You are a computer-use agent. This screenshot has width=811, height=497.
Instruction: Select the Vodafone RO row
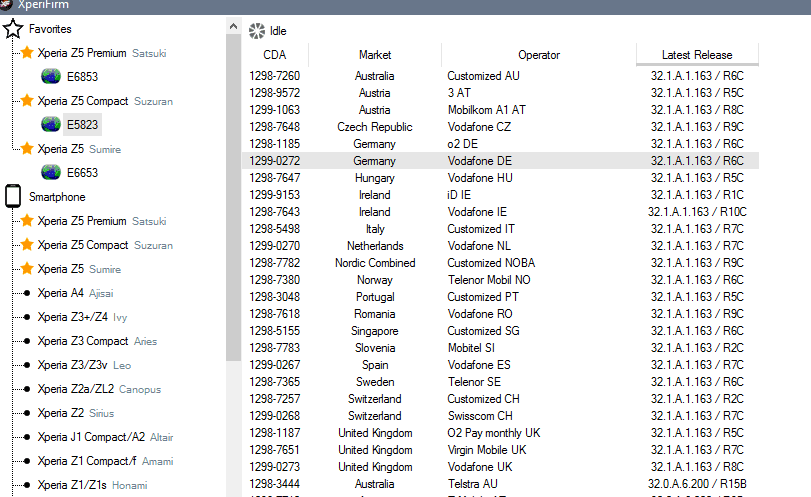click(x=500, y=314)
